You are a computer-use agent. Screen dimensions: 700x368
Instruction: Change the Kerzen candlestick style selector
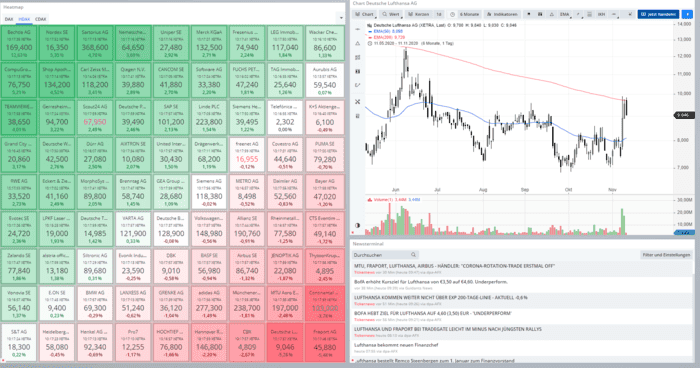[419, 14]
